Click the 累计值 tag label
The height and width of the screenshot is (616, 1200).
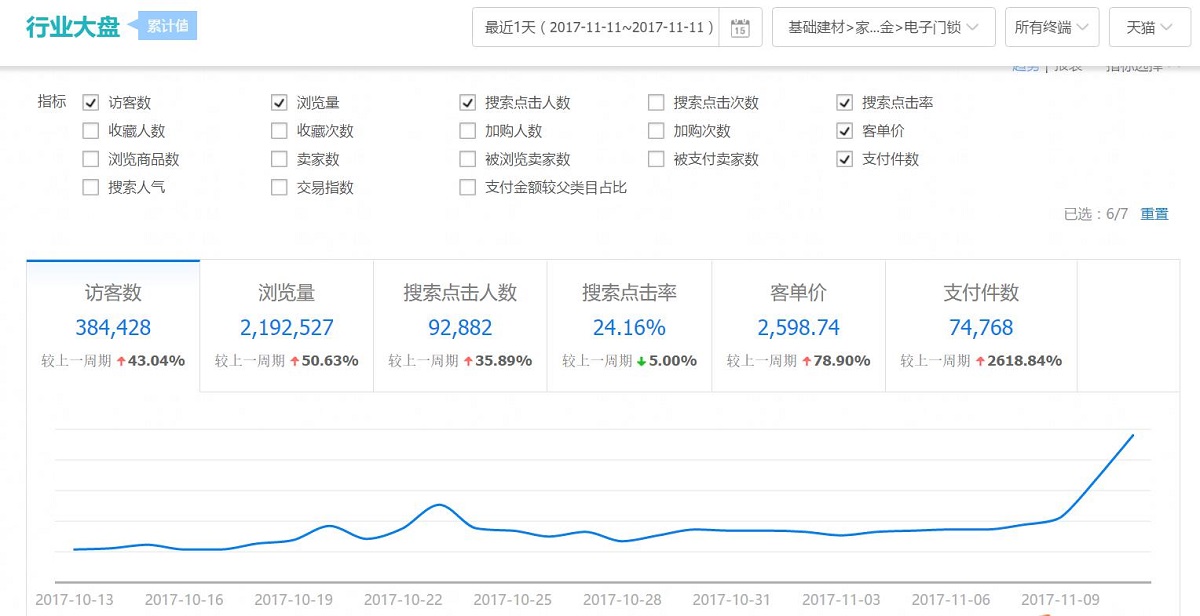tap(167, 26)
